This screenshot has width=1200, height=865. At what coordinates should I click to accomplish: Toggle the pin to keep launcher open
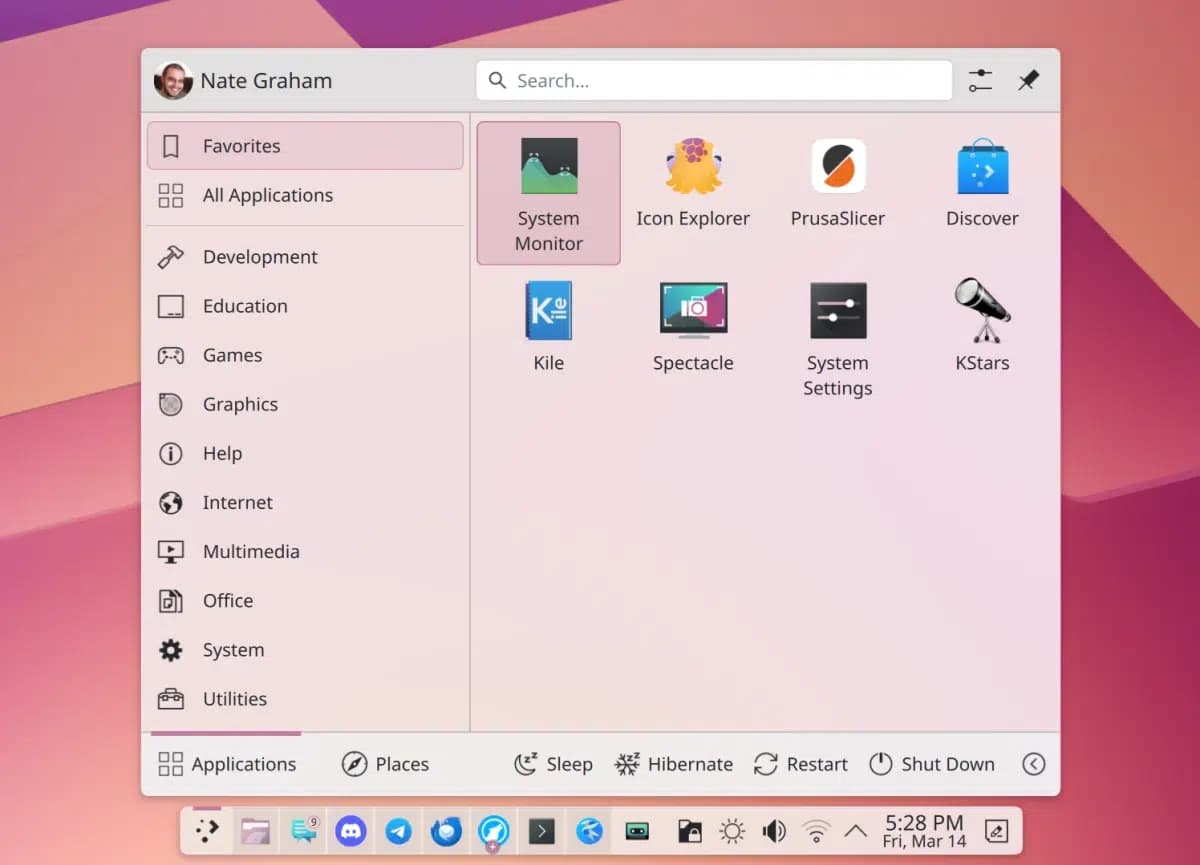tap(1028, 81)
